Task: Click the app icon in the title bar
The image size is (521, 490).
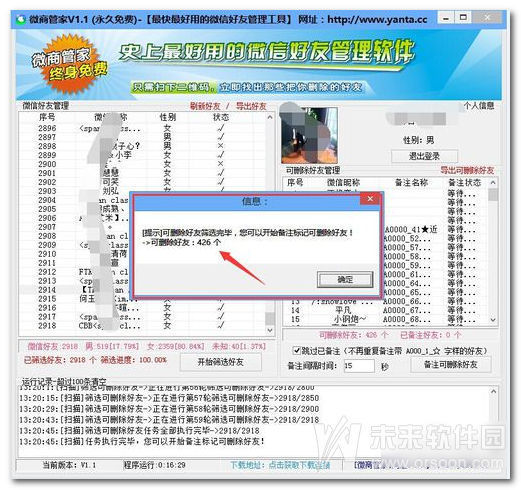Action: pyautogui.click(x=21, y=19)
